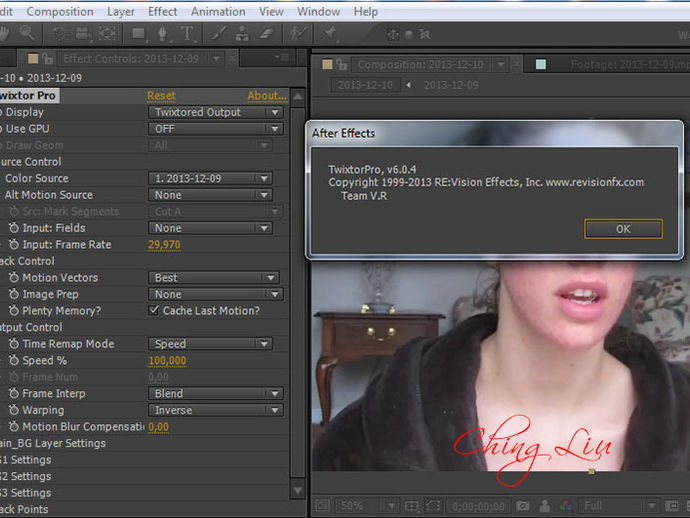
Task: Take a snapshot with the camera icon
Action: tap(522, 506)
